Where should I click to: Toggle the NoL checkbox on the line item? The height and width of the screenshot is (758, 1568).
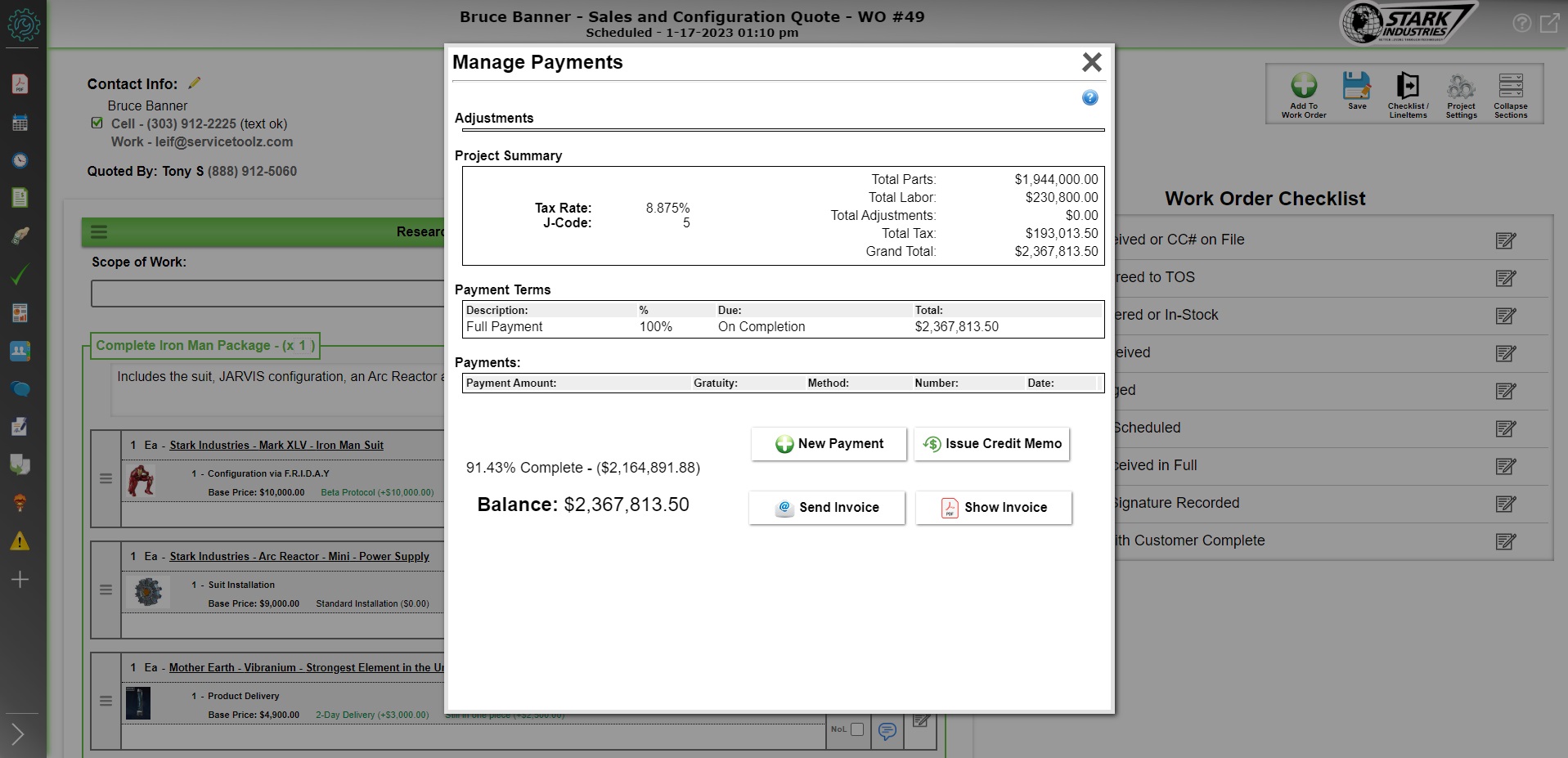pos(856,729)
